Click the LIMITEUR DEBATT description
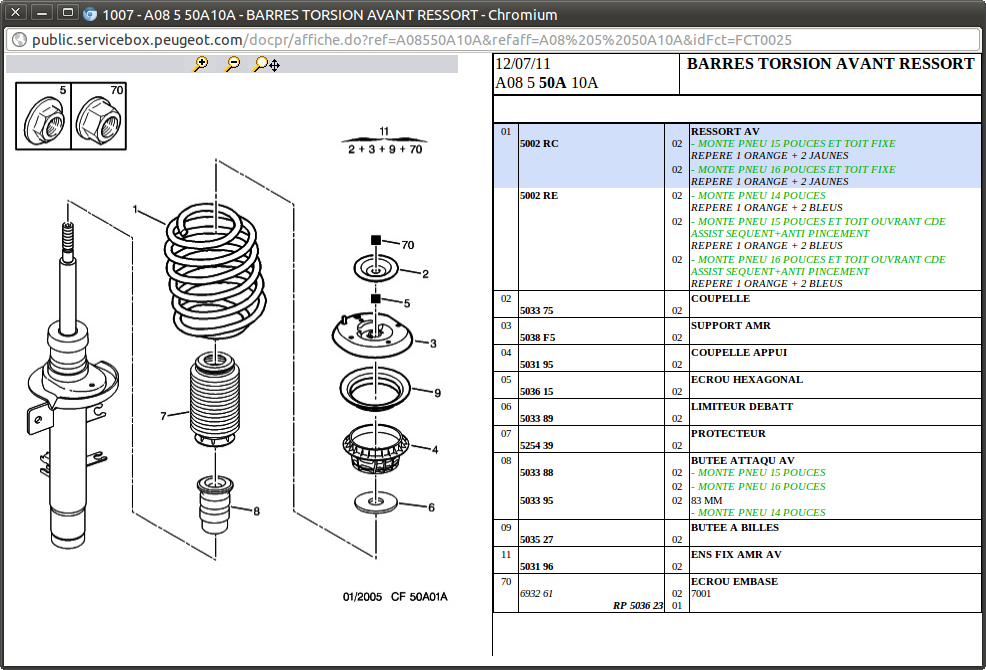 [x=742, y=406]
